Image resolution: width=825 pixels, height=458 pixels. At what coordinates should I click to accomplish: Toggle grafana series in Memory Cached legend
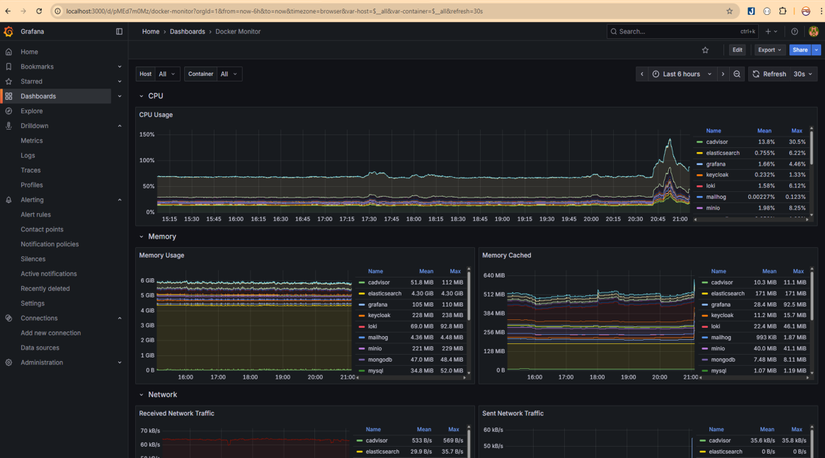[x=720, y=304]
